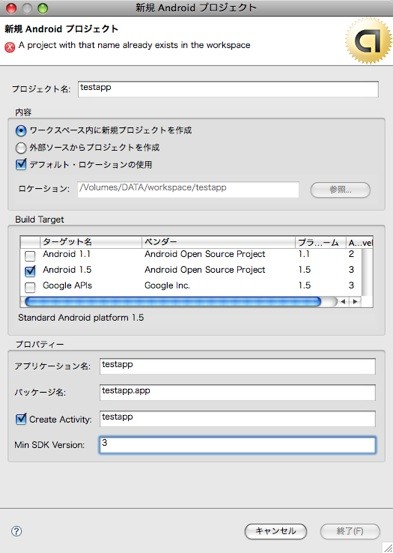Click 'Android Open Source Project' in Android 1.1 row

[205, 254]
